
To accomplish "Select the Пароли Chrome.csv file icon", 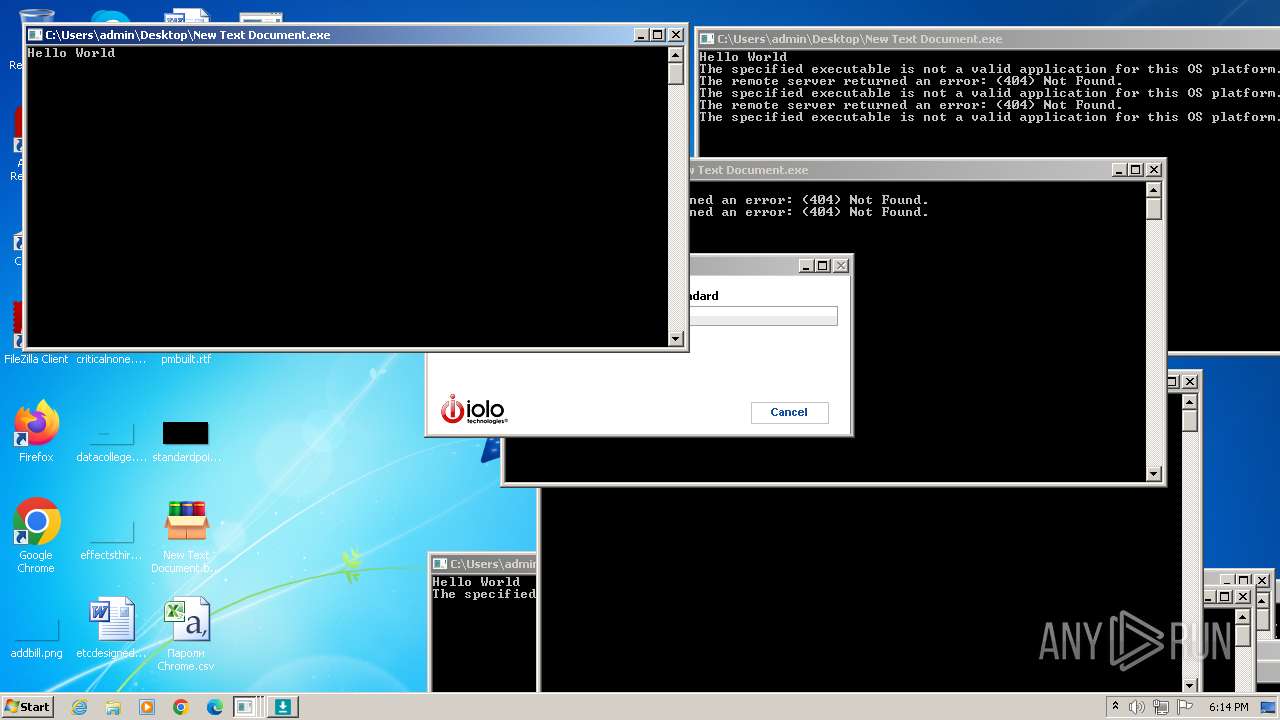I will tap(186, 633).
